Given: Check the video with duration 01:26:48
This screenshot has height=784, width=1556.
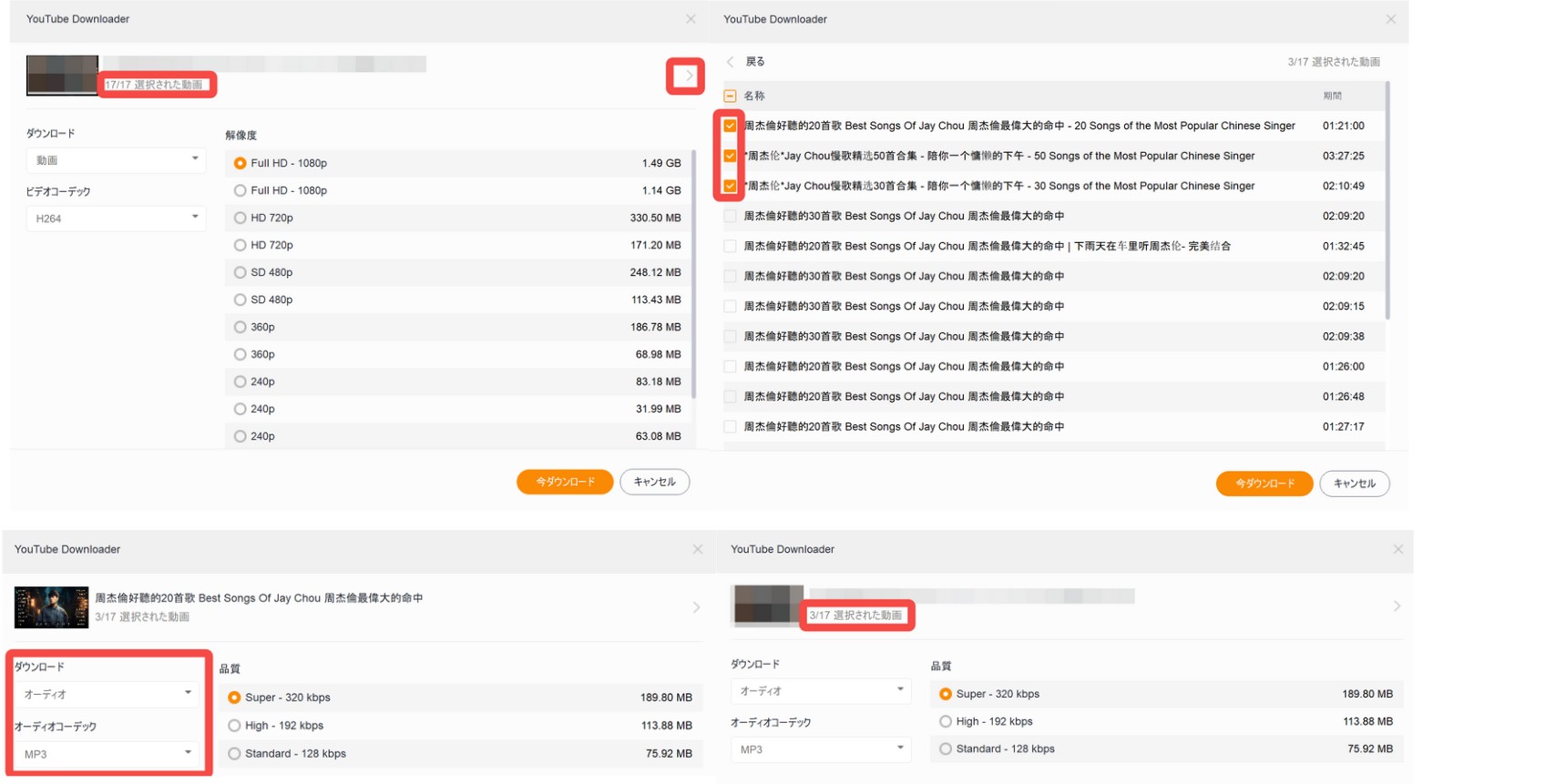Looking at the screenshot, I should click(730, 396).
